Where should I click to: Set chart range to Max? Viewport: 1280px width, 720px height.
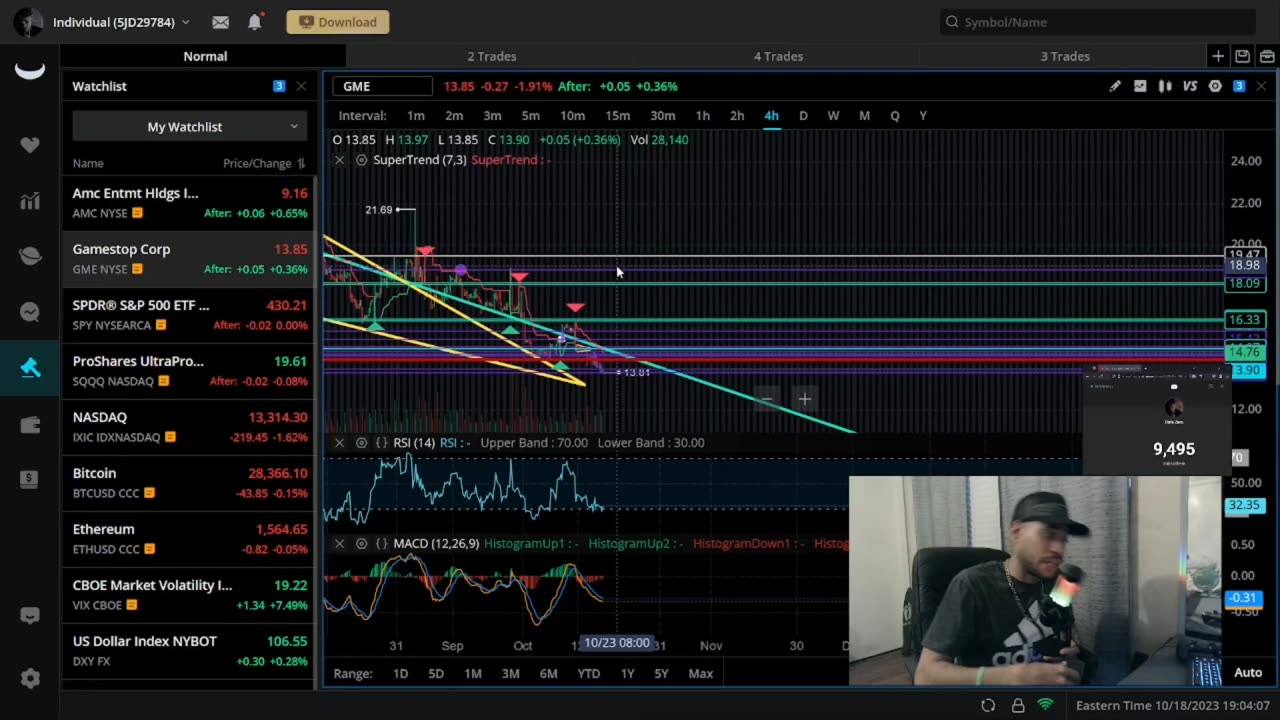point(701,673)
